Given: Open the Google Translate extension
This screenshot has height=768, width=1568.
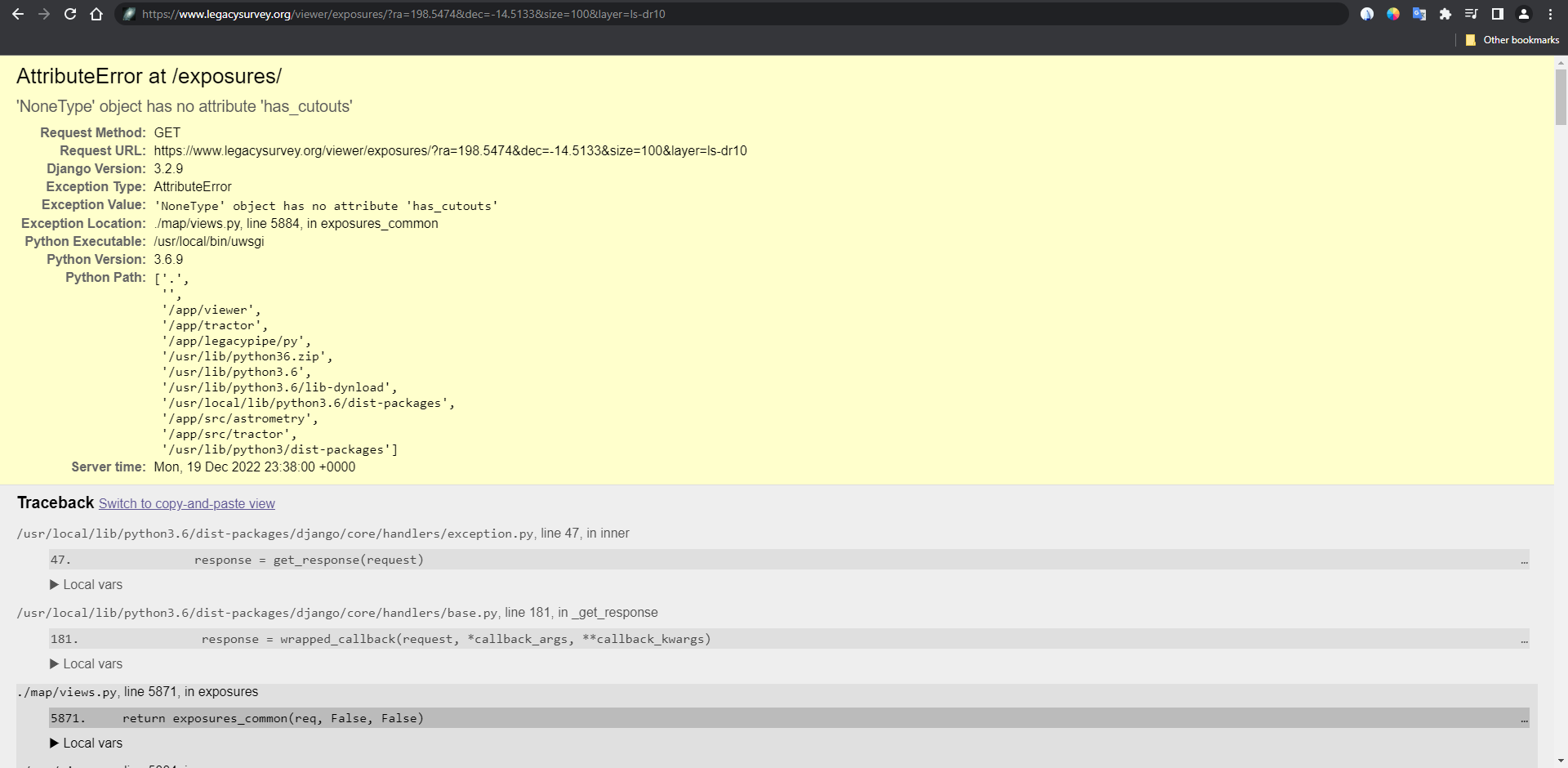Looking at the screenshot, I should (x=1419, y=14).
